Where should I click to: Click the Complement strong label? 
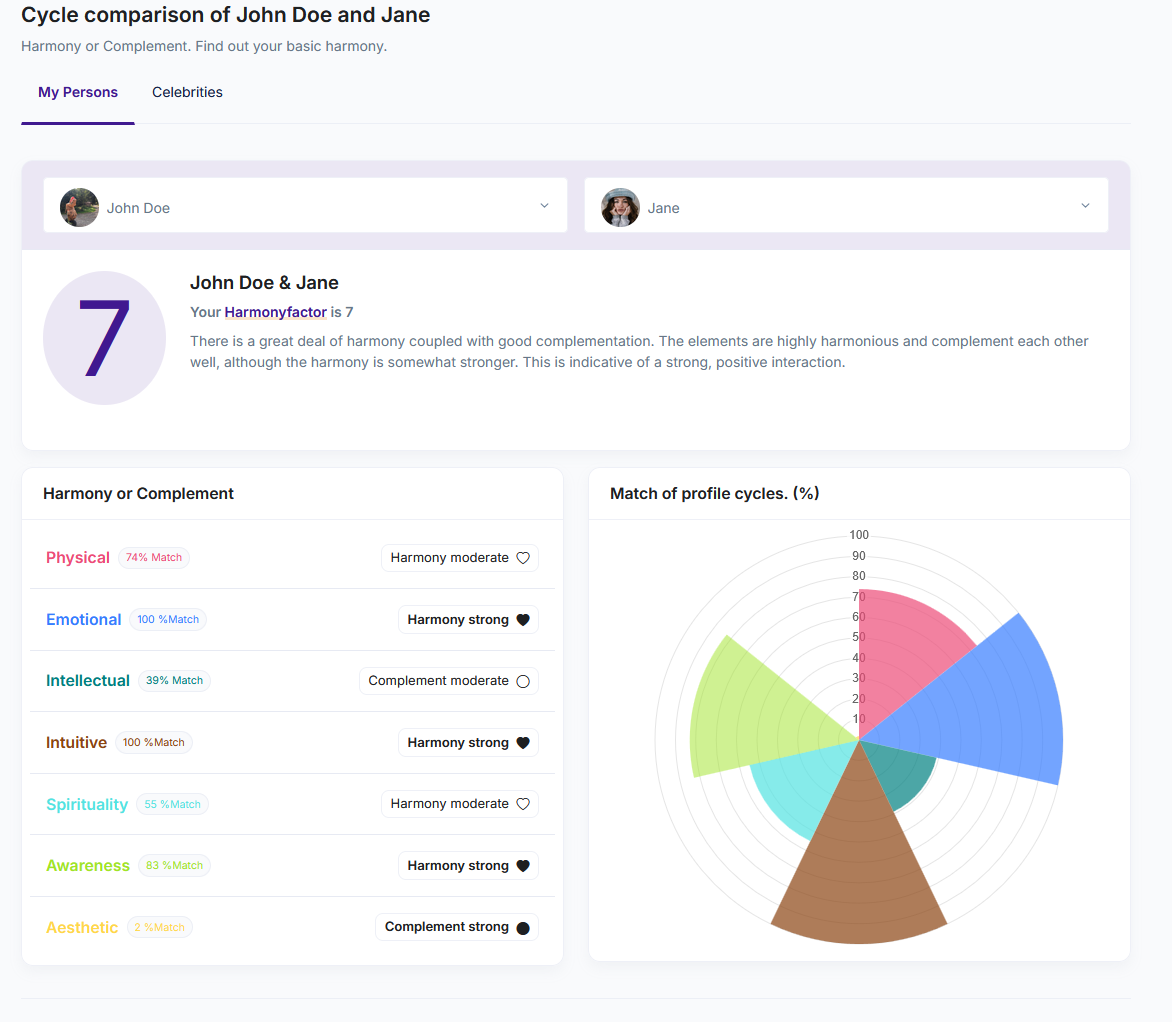[446, 927]
